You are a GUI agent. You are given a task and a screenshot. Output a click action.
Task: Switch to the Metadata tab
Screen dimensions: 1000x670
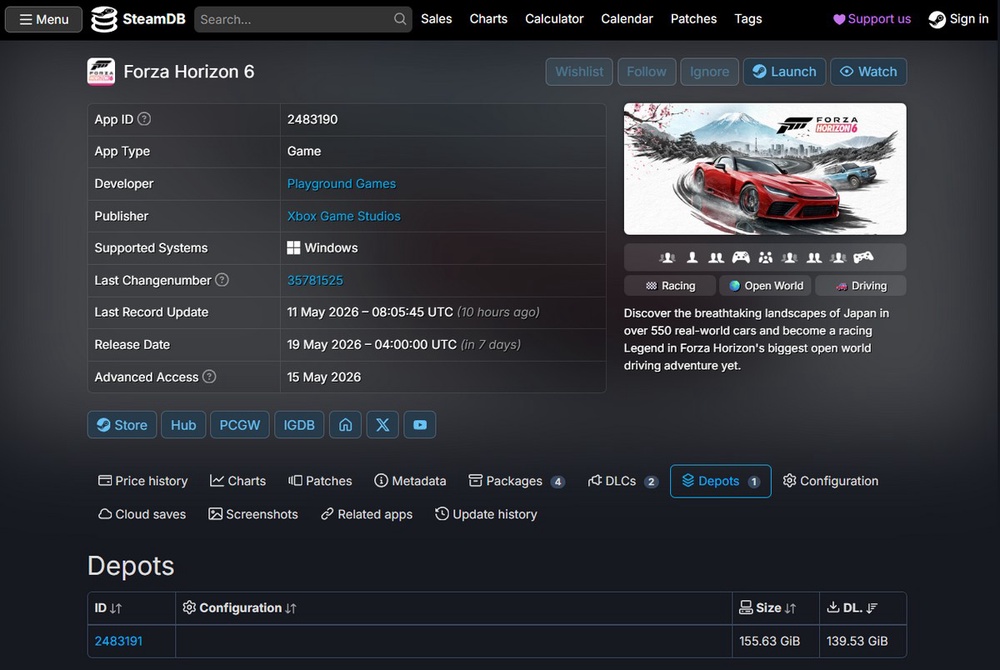(x=410, y=481)
